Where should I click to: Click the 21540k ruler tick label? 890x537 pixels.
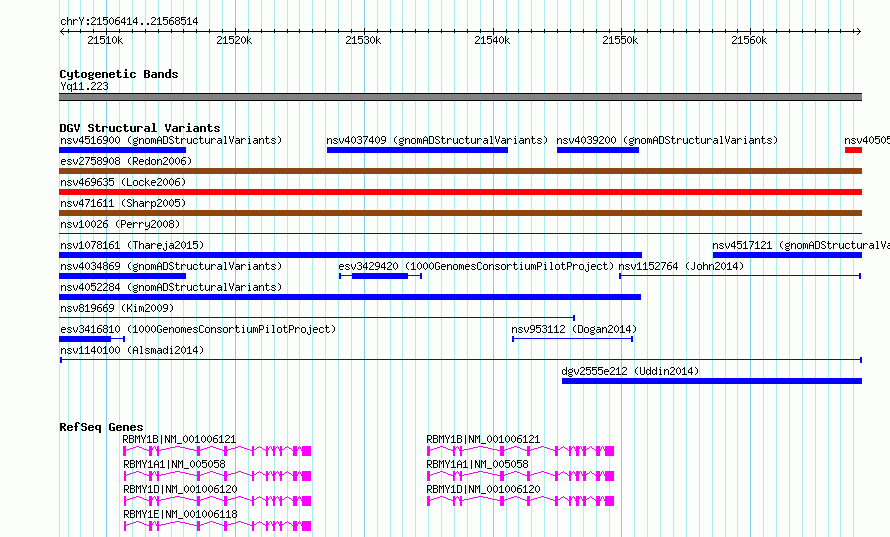point(492,40)
